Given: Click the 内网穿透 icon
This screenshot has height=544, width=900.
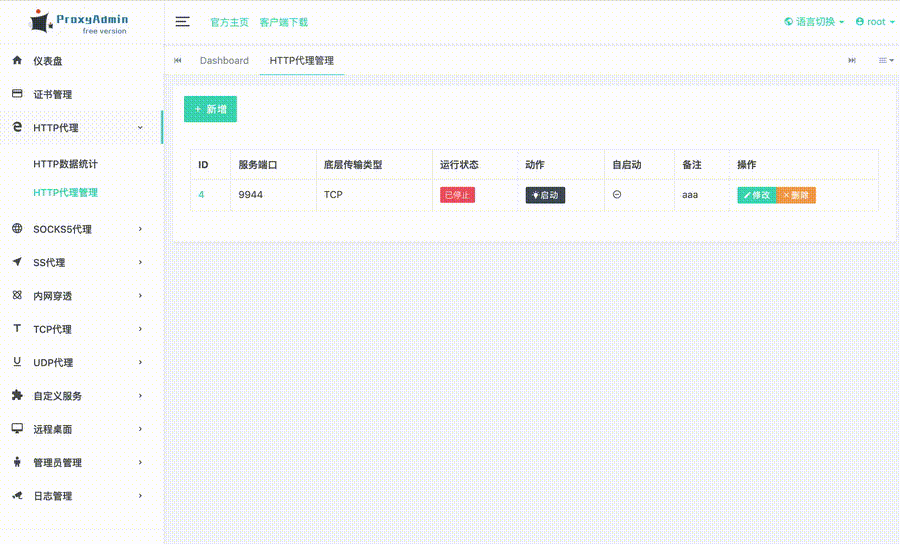Looking at the screenshot, I should 17,295.
